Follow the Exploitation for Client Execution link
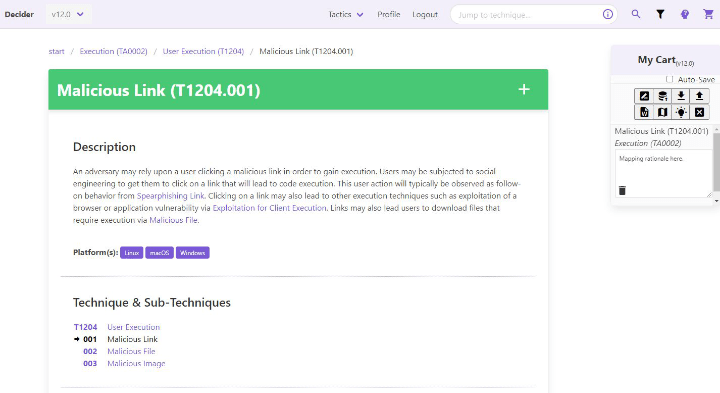The height and width of the screenshot is (393, 720). tap(269, 208)
